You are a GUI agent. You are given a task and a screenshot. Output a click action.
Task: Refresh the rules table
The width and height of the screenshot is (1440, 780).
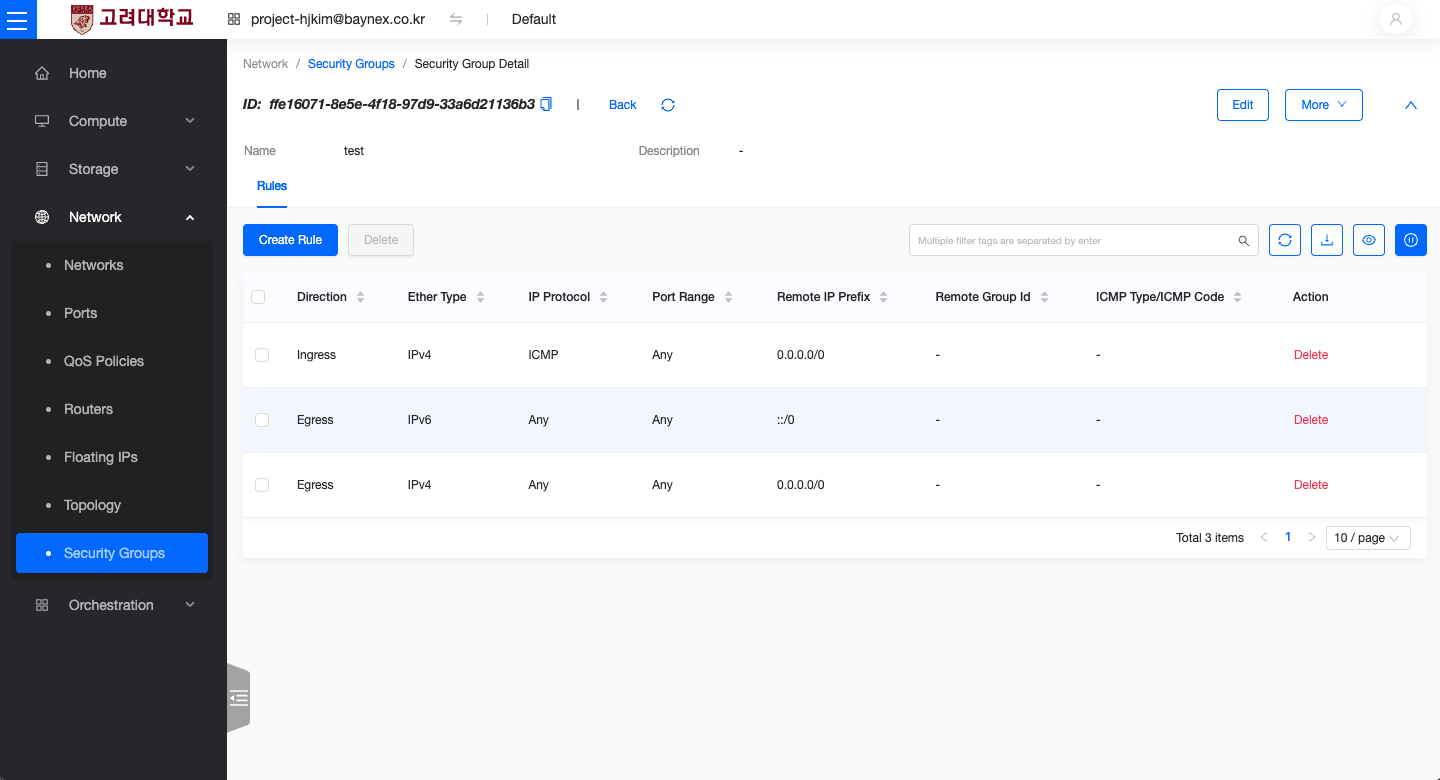[1285, 240]
